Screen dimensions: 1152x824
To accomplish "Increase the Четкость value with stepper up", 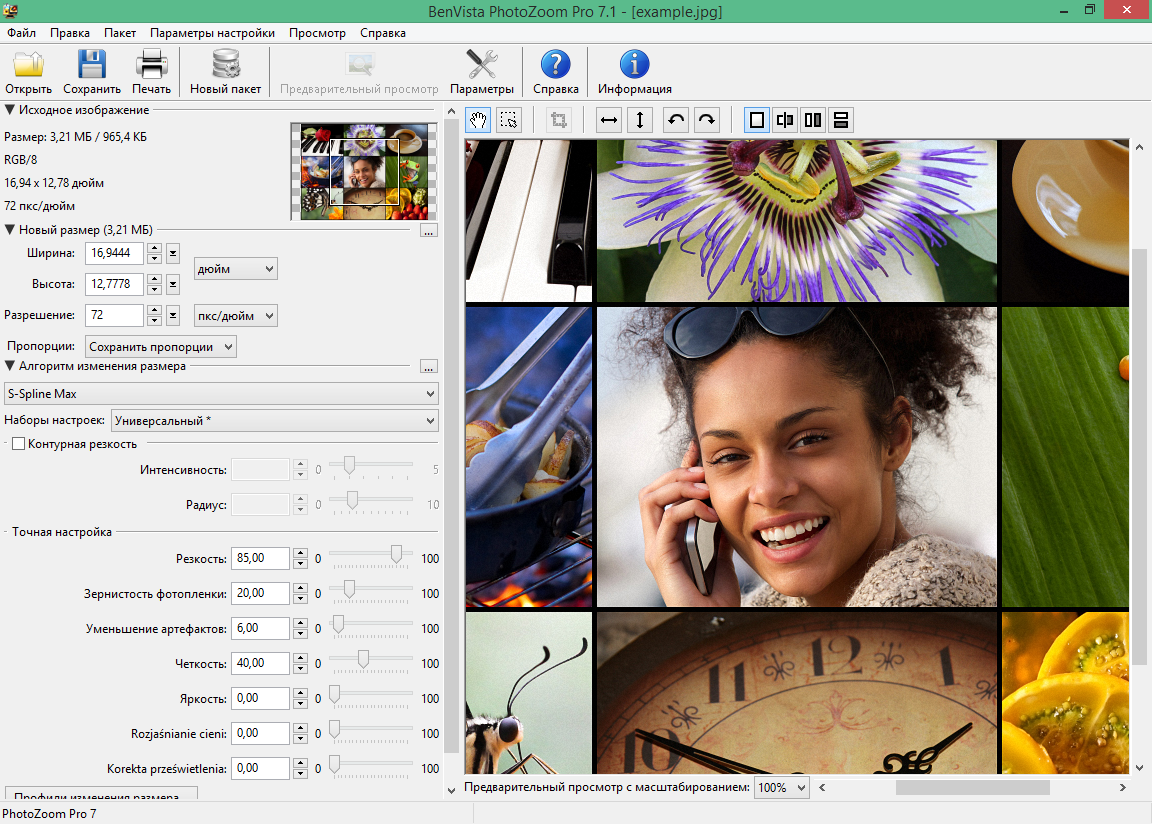I will [300, 658].
